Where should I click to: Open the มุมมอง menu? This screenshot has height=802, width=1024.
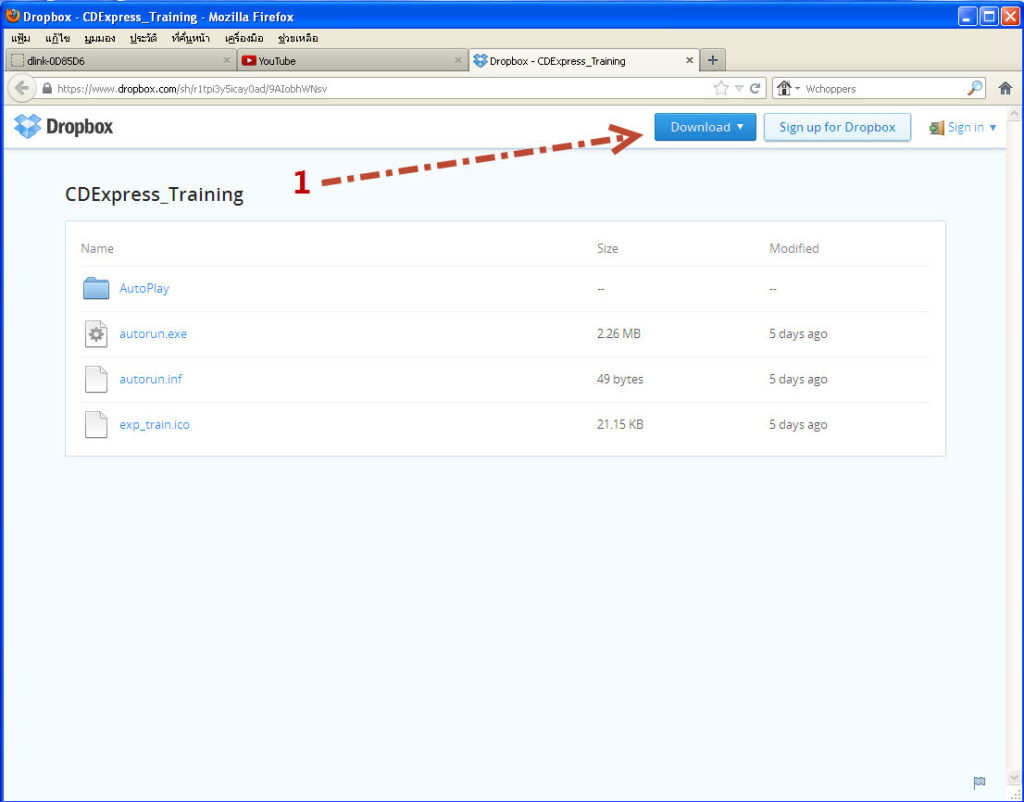100,38
